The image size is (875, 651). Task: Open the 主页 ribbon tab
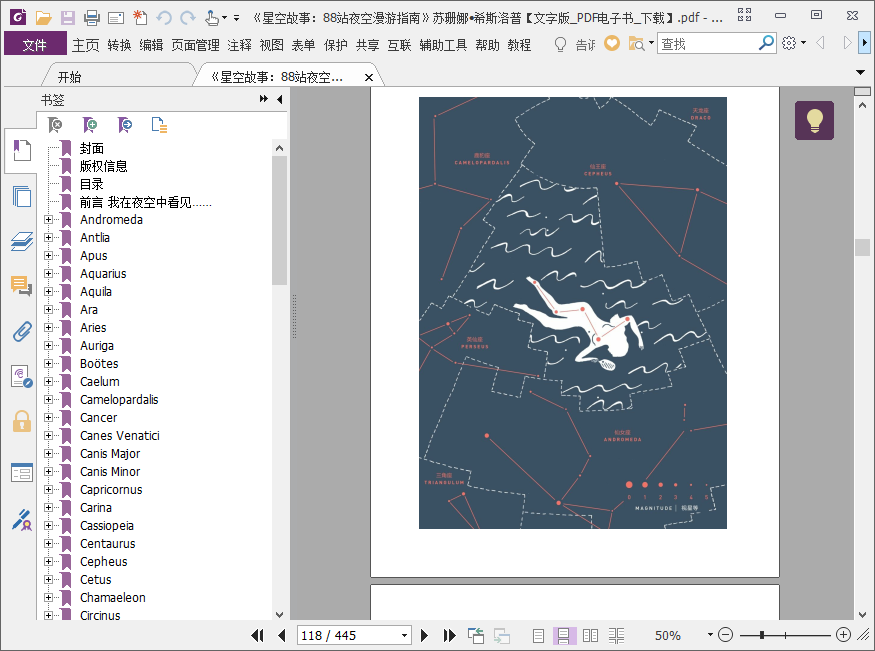[85, 45]
